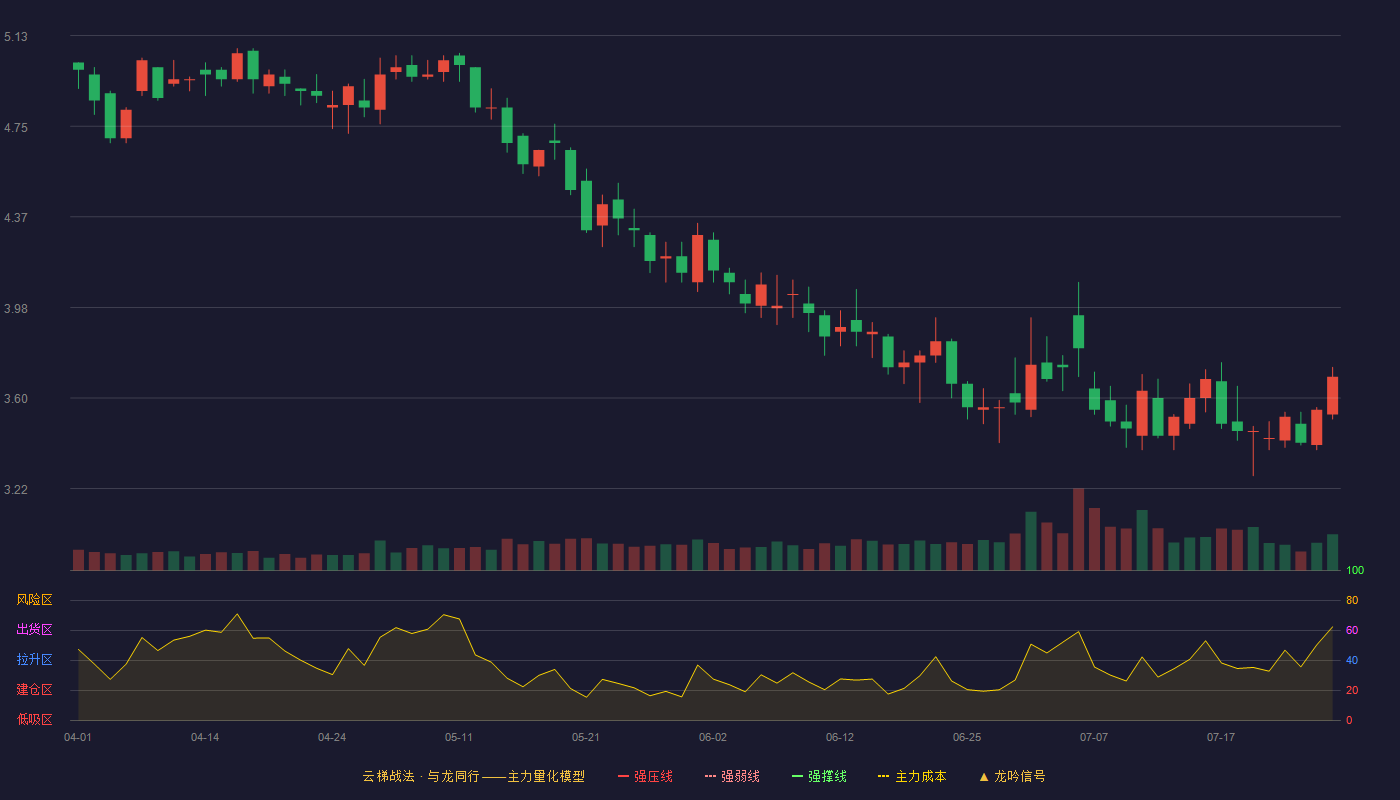Click the 80 indicator axis value

[x=1352, y=600]
